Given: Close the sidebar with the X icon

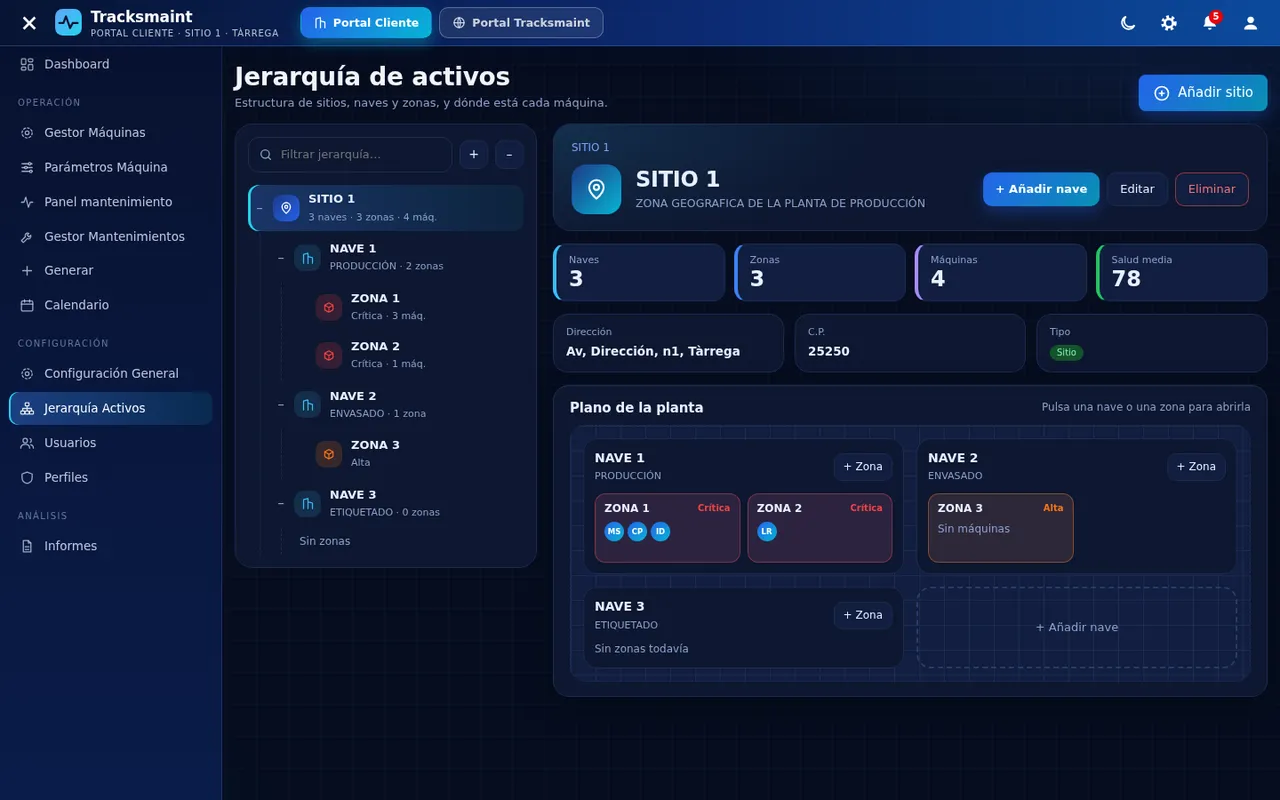Looking at the screenshot, I should 29,23.
